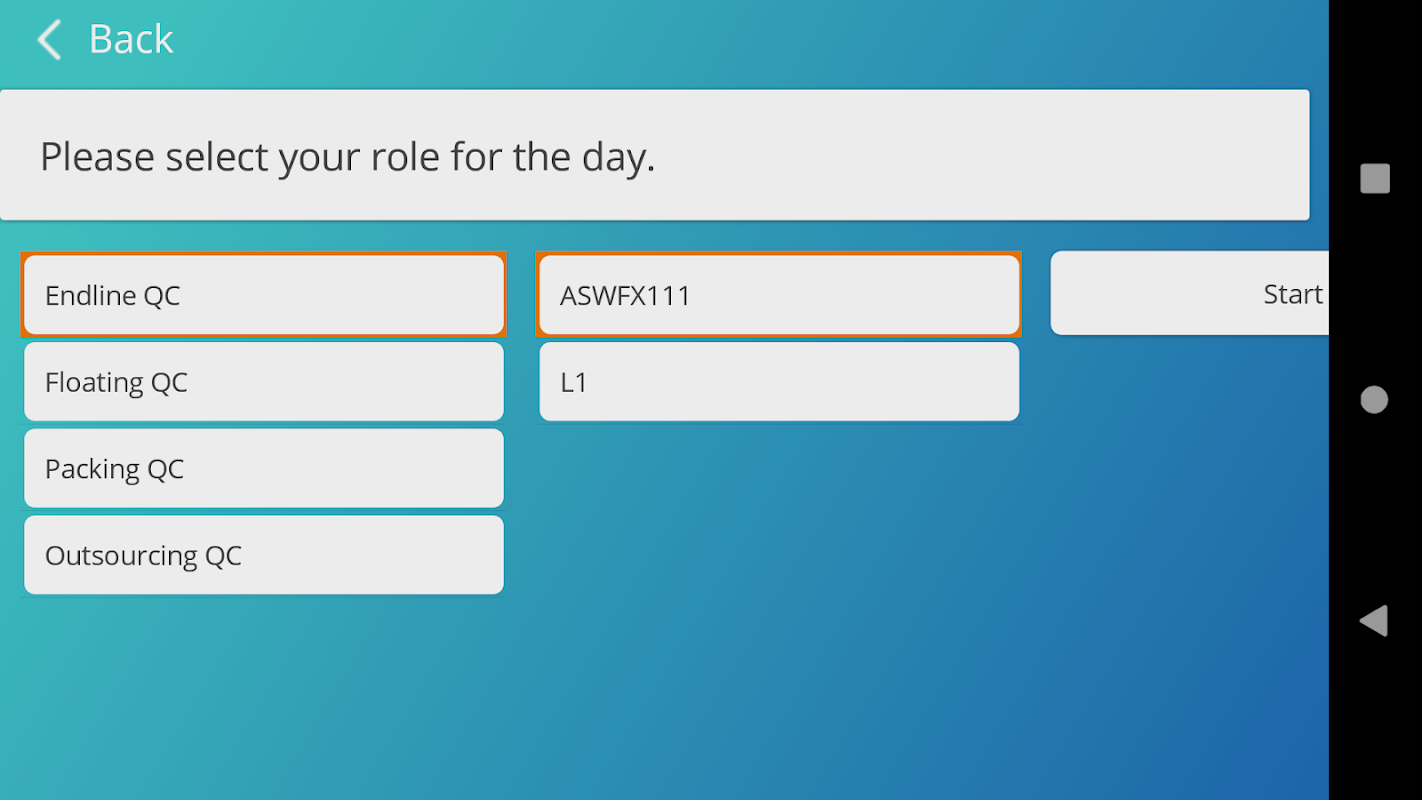Select the Outsourcing QC role
The image size is (1422, 800).
(x=264, y=555)
